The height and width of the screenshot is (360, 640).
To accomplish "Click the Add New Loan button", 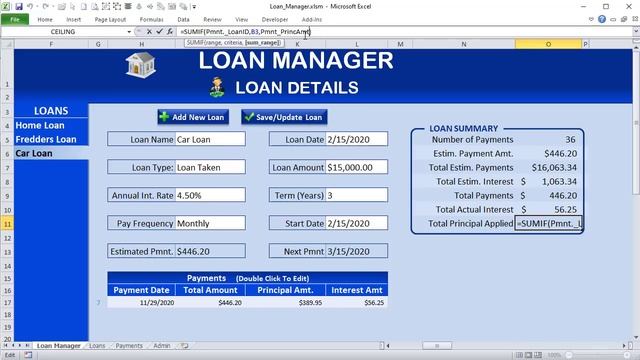I will click(193, 117).
